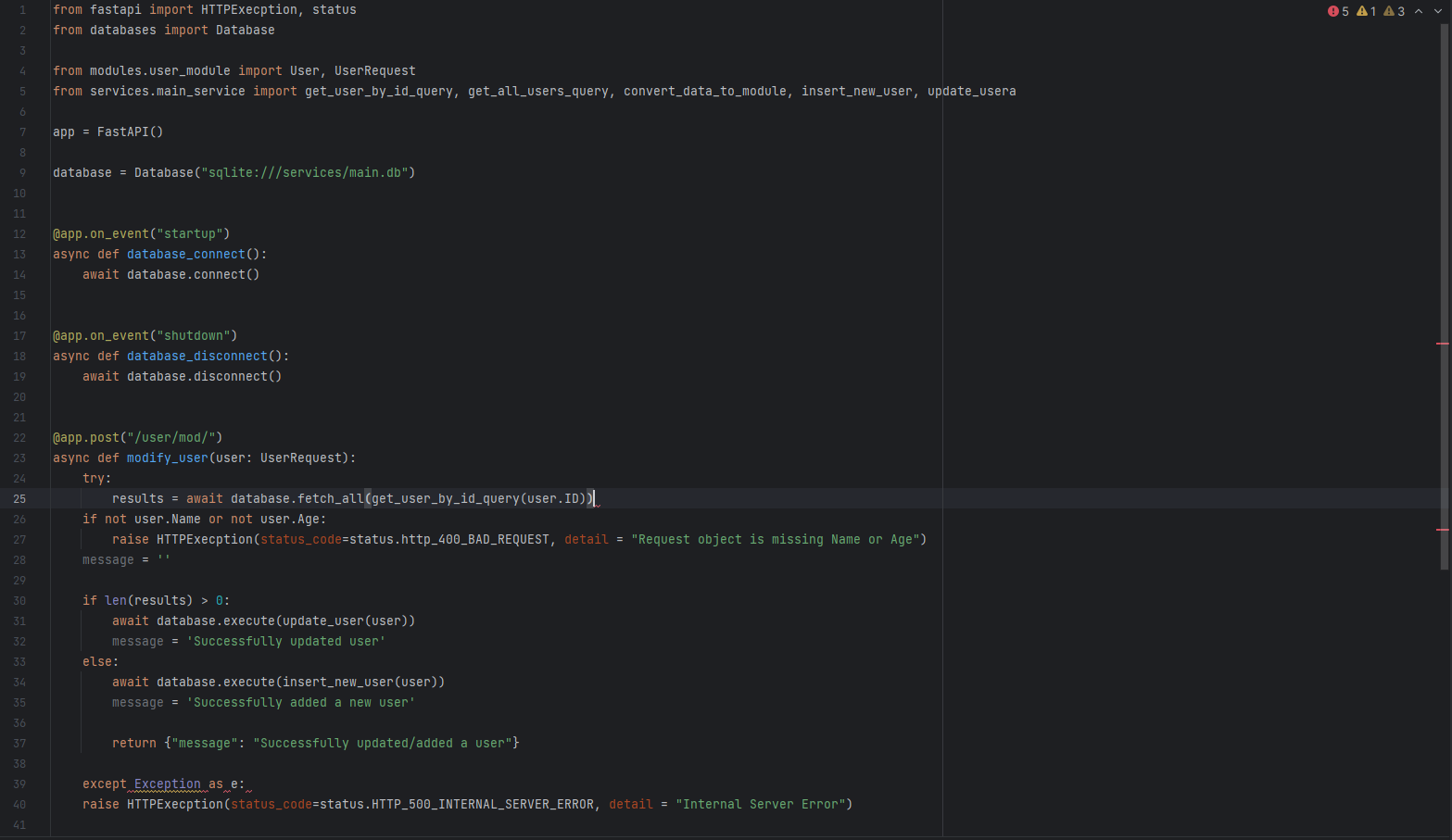Click the 'database_connect' function name
The image size is (1452, 840).
click(186, 254)
